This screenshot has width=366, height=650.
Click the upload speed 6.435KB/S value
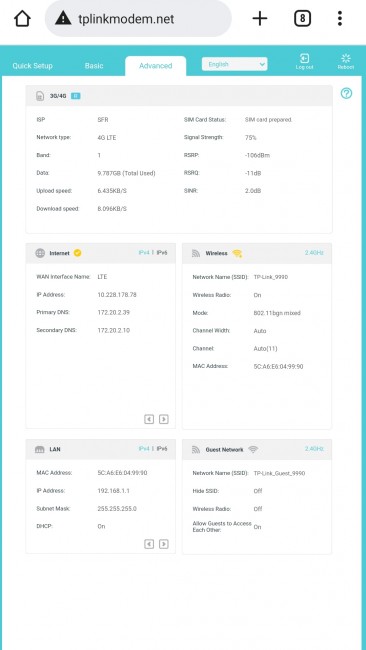click(x=112, y=191)
